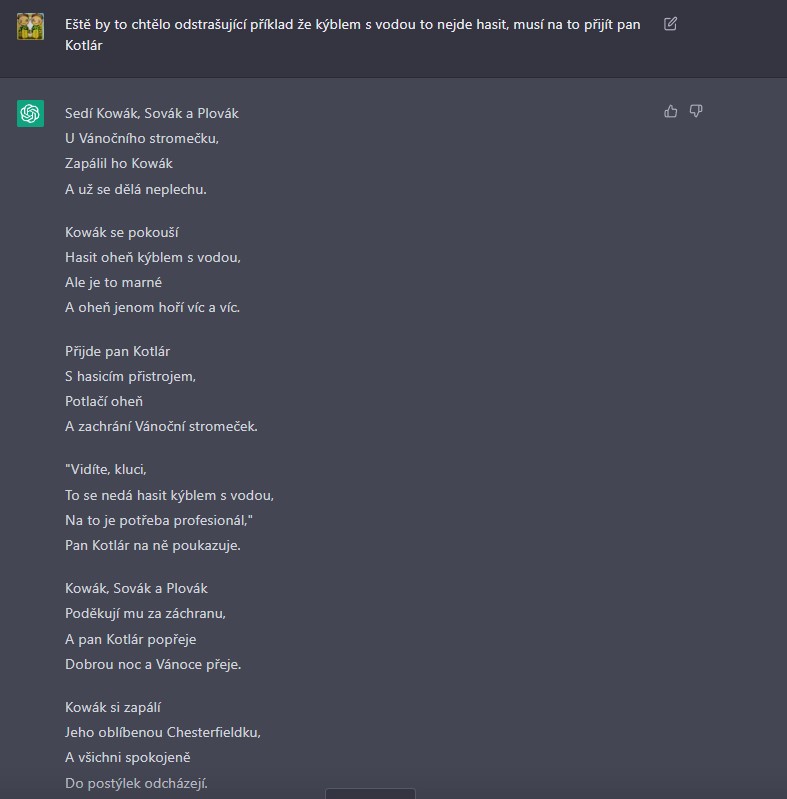Click the partially visible button at bottom edge
This screenshot has height=799, width=787.
tap(370, 793)
